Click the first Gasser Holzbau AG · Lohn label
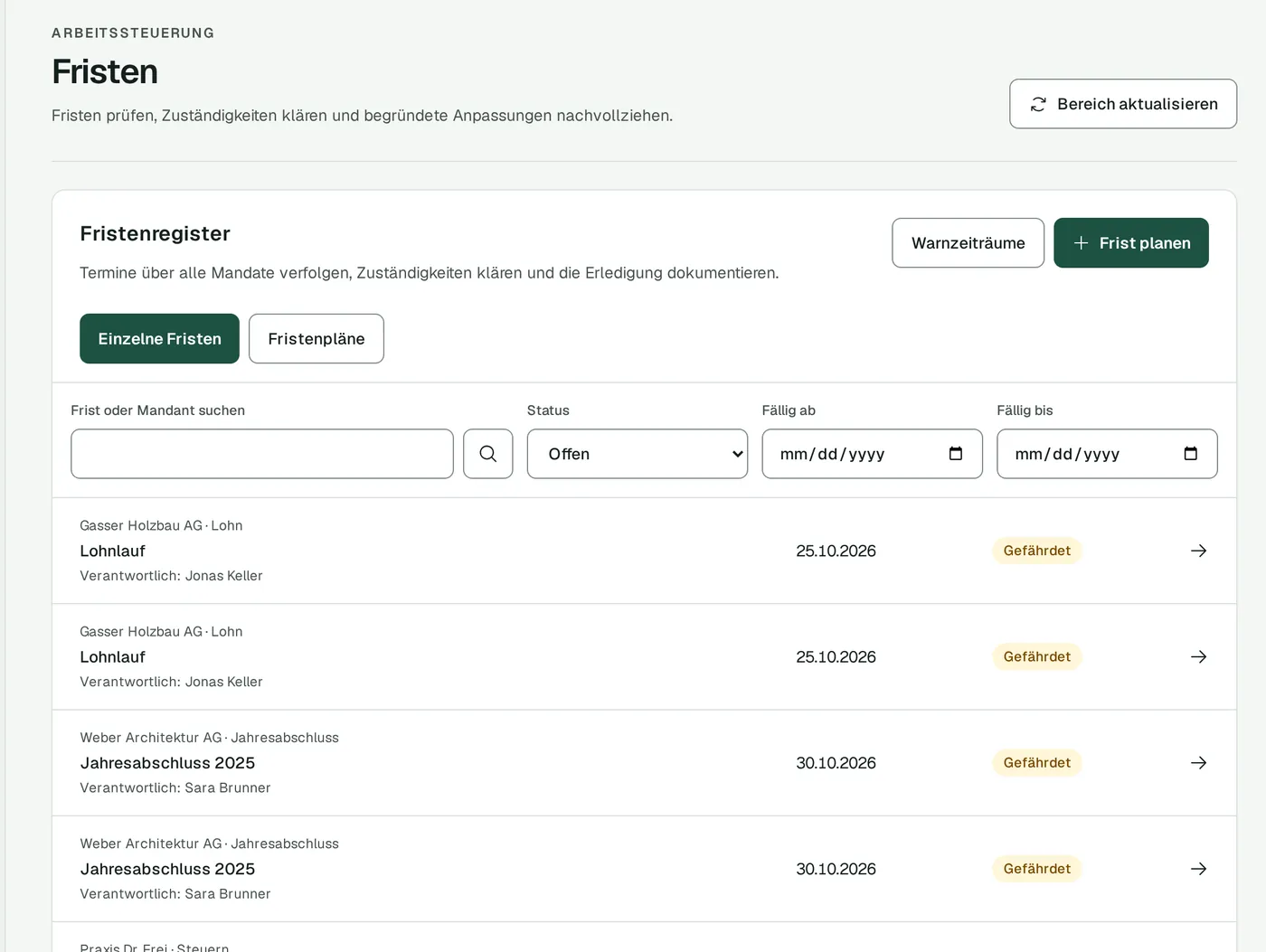This screenshot has width=1266, height=952. point(161,525)
